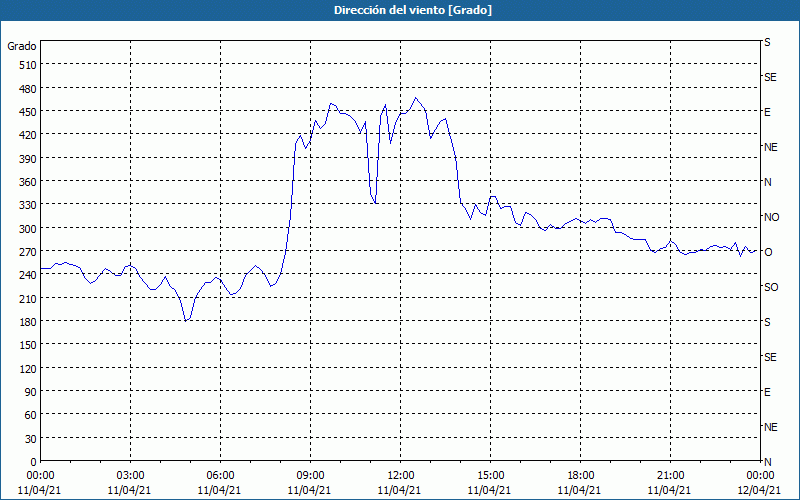Screen dimensions: 800x500
Task: Click the 30 y-axis value
Action: click(31, 439)
